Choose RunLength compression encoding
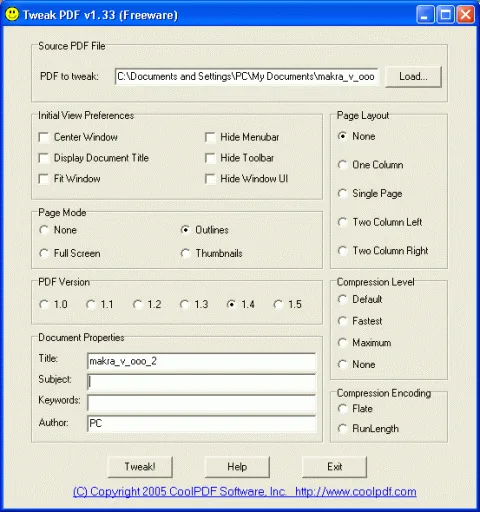Screen dimensions: 480x512 click(342, 429)
